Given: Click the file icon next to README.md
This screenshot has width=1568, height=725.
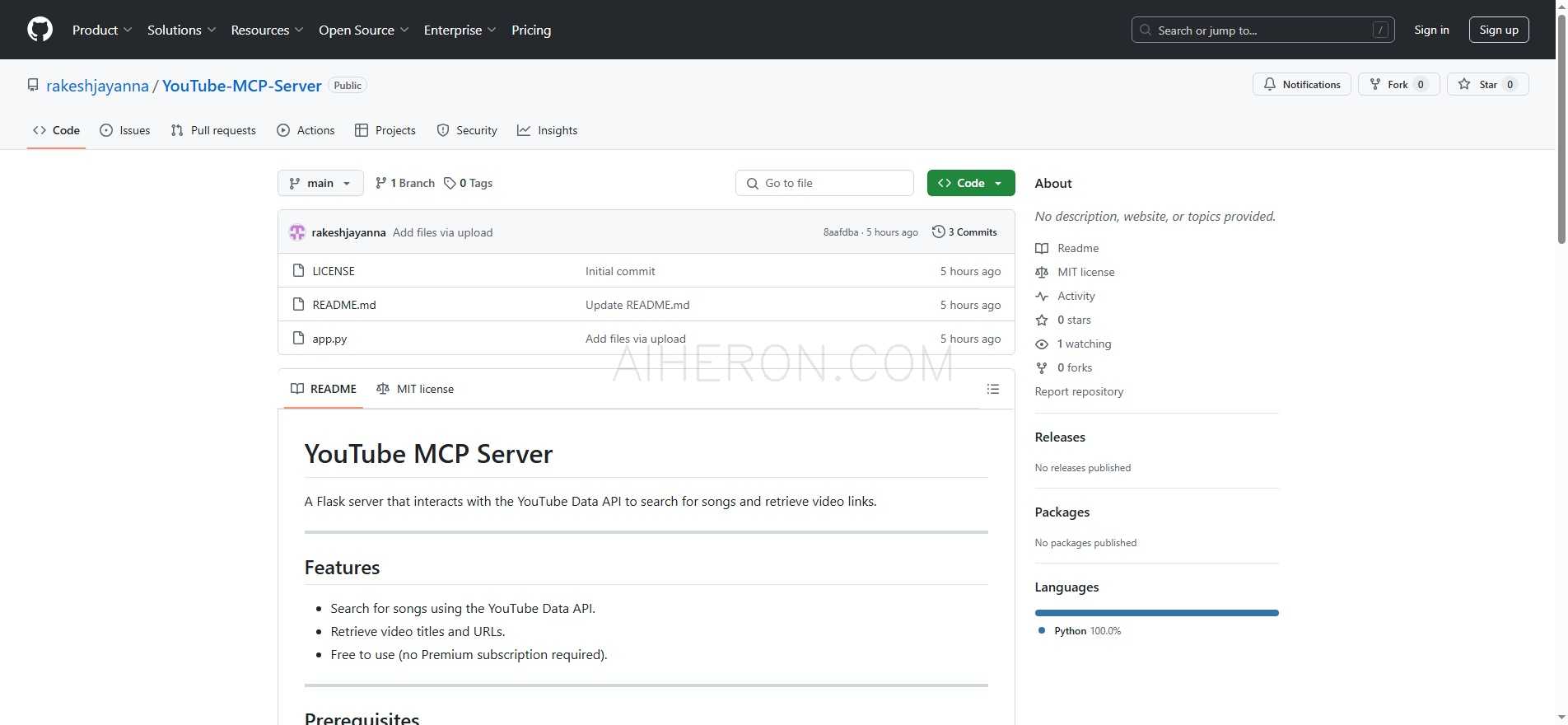Looking at the screenshot, I should point(299,304).
